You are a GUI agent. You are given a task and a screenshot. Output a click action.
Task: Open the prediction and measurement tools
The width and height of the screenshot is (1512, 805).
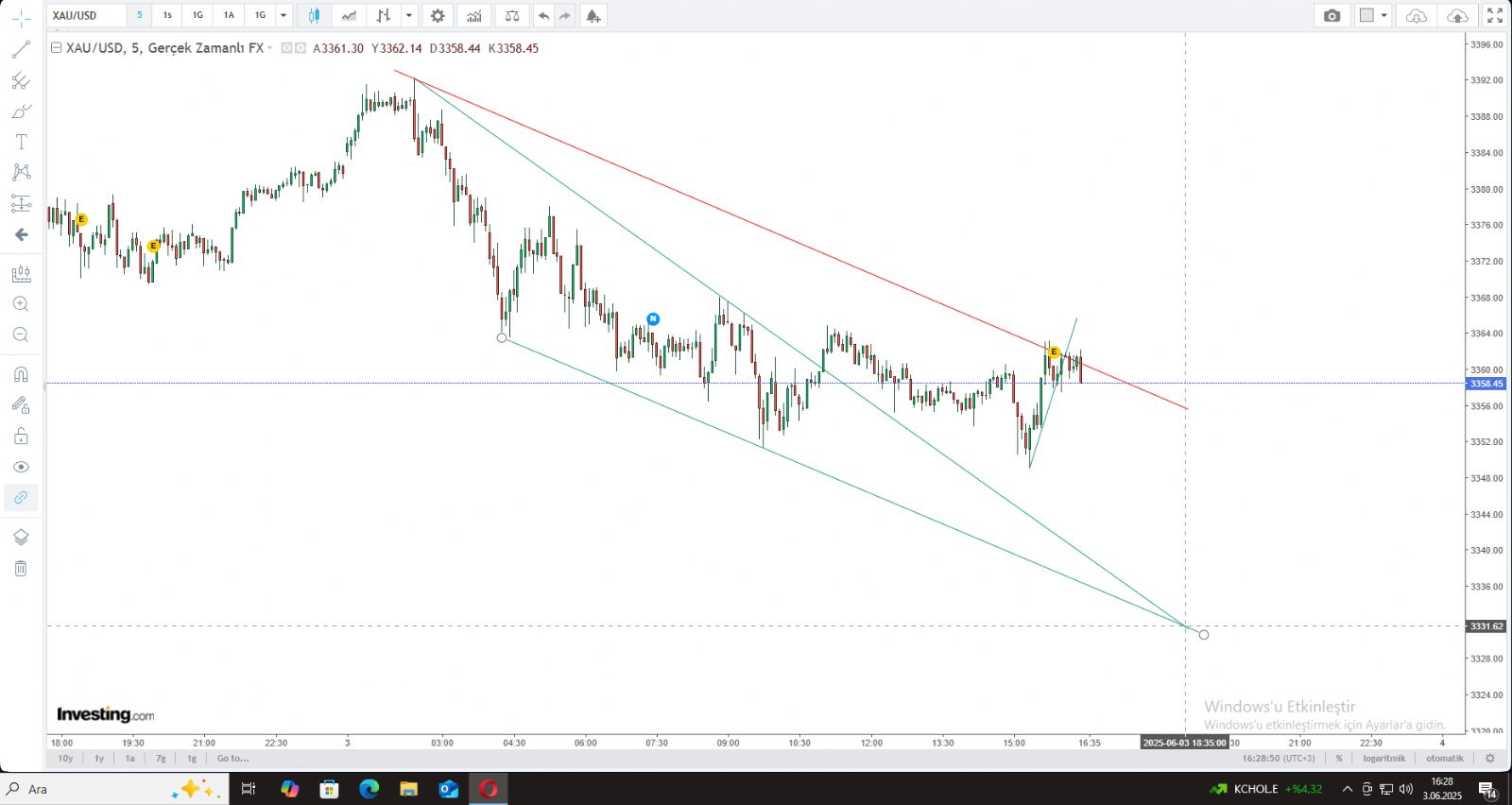[21, 203]
